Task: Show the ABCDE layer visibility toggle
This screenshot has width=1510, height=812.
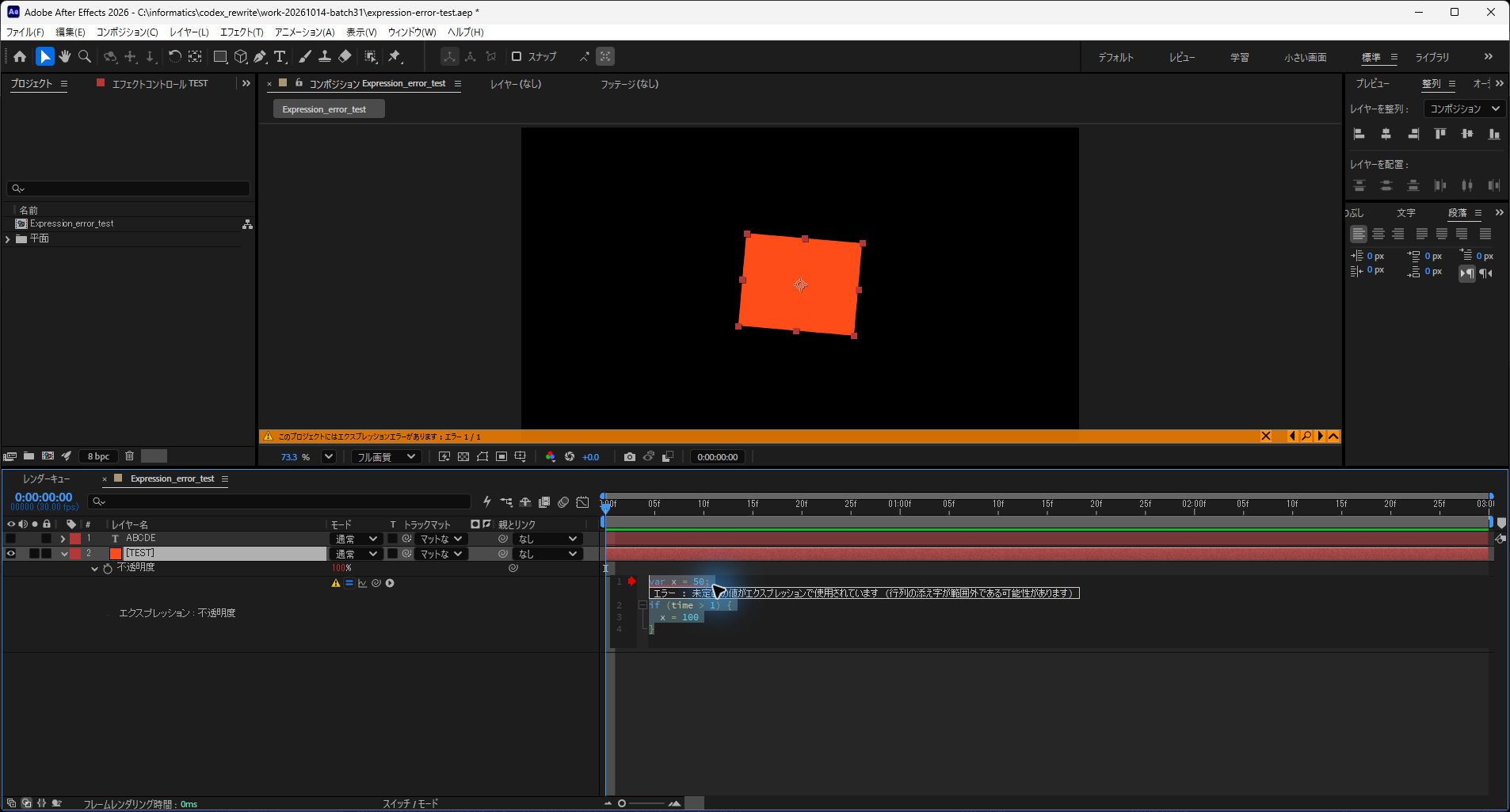Action: tap(11, 539)
